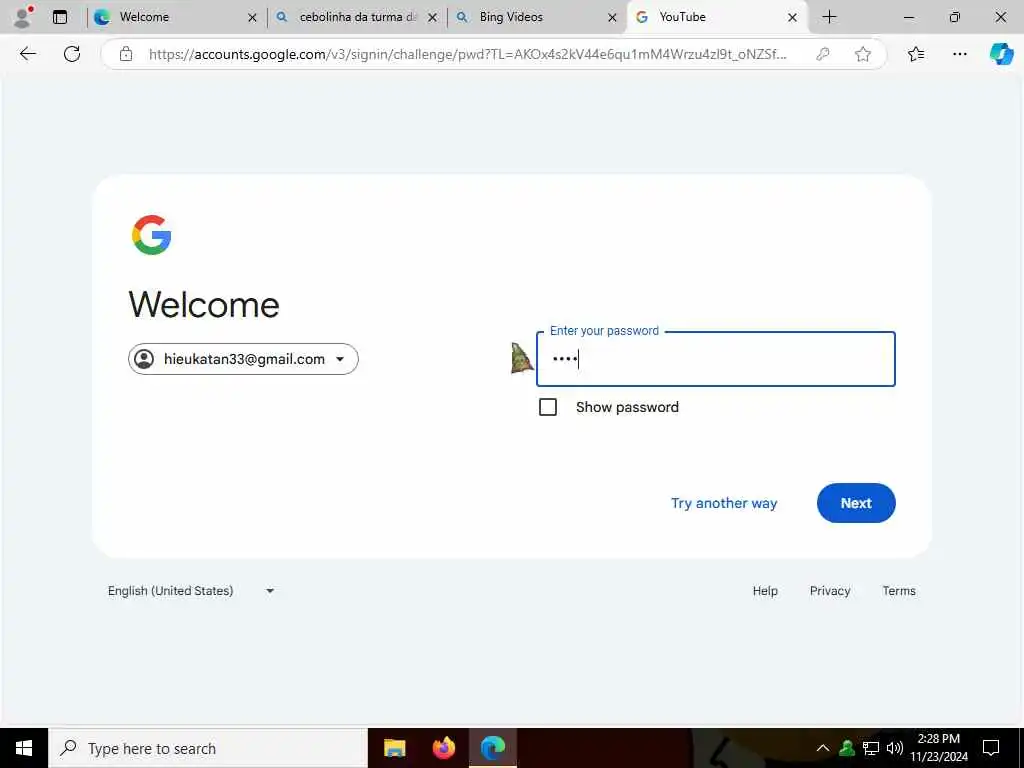Close the Bing Videos tab
1024x768 pixels.
[x=612, y=18]
